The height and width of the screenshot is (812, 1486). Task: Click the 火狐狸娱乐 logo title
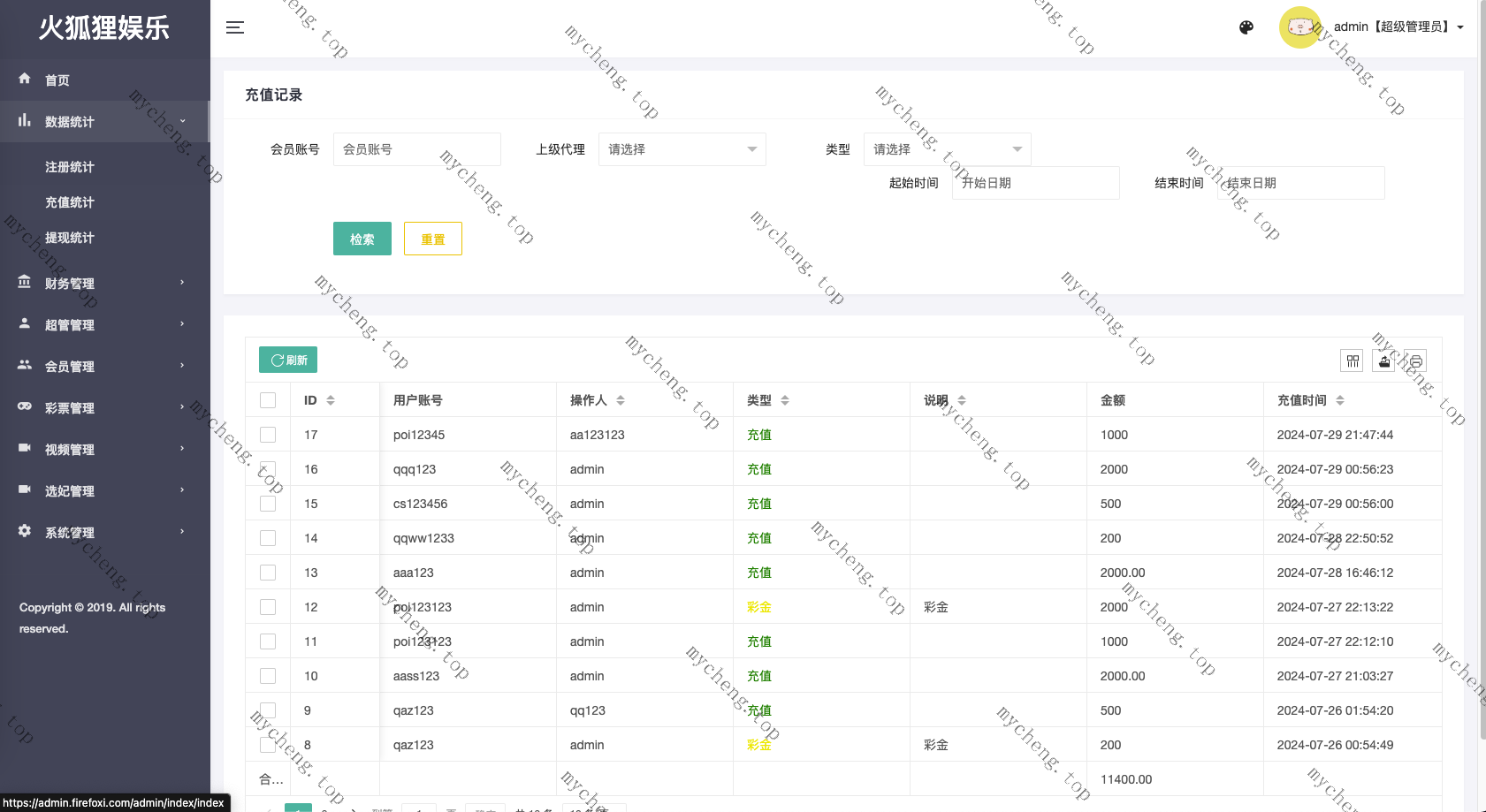click(x=104, y=28)
